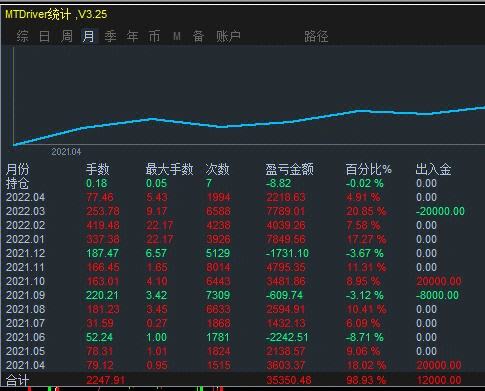Click the 220.21 lots value
This screenshot has height=391, width=485.
pyautogui.click(x=102, y=295)
